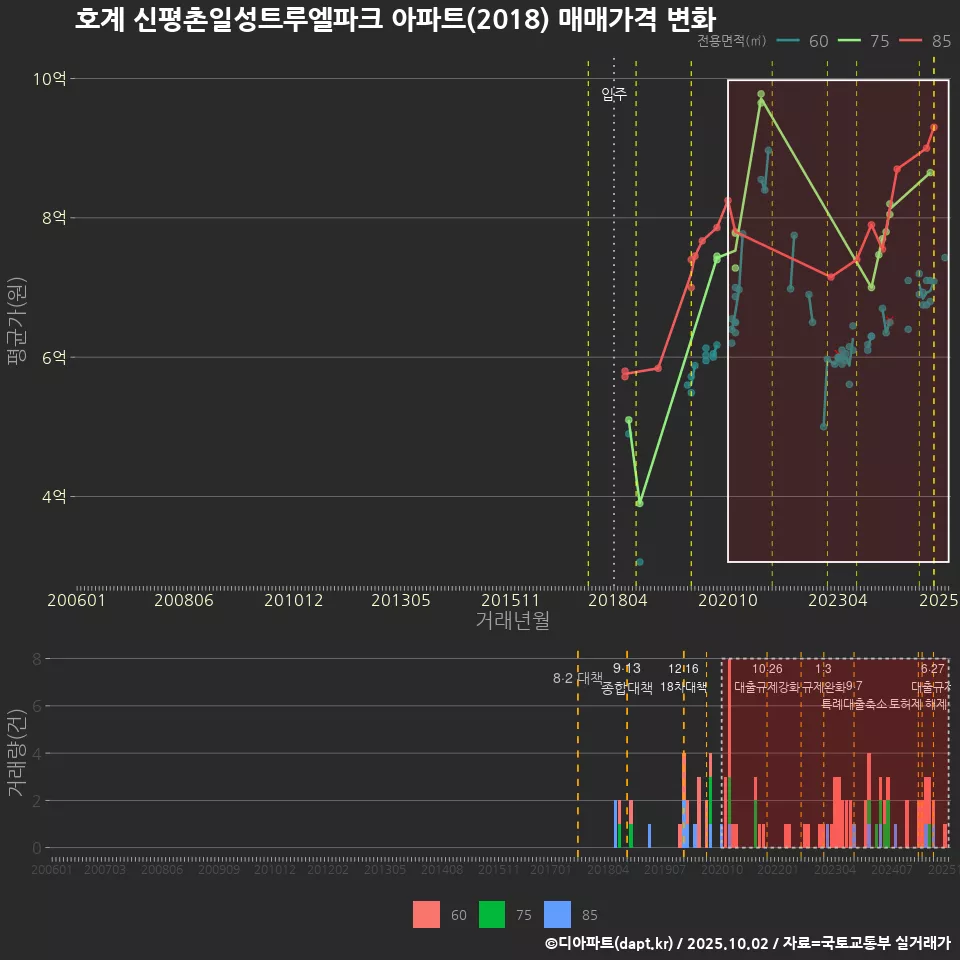
Task: Select the green 75㎡ peak point near 10억
Action: click(761, 94)
